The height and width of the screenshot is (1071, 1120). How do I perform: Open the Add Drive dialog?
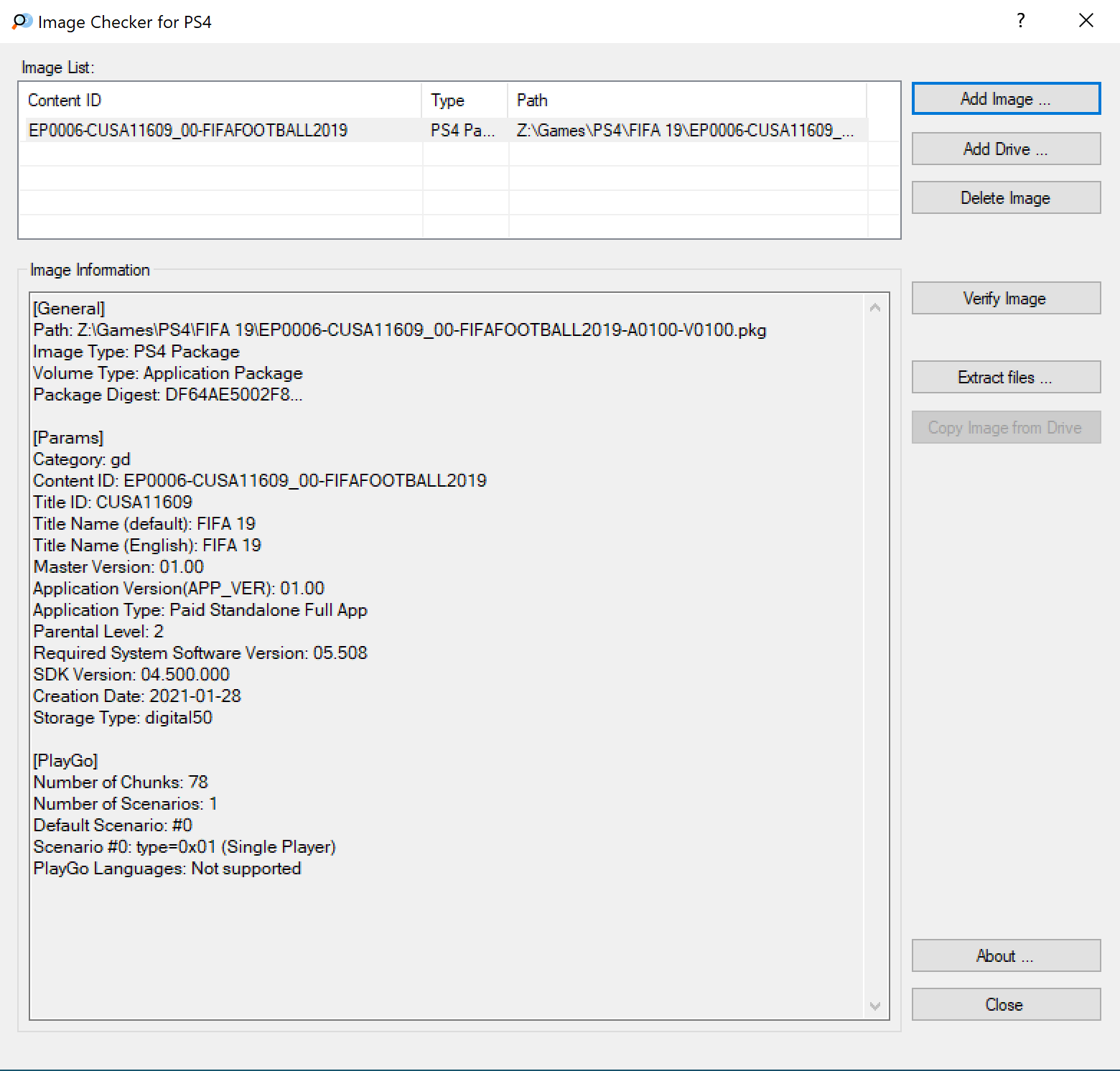pos(1006,149)
